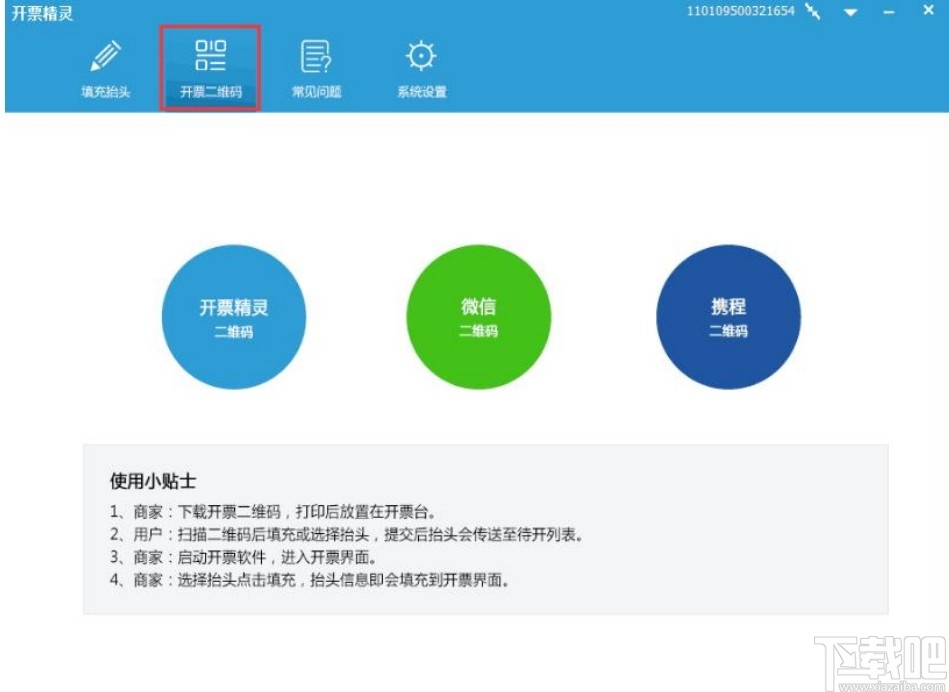Minimize the 开票精灵 window

click(x=888, y=12)
